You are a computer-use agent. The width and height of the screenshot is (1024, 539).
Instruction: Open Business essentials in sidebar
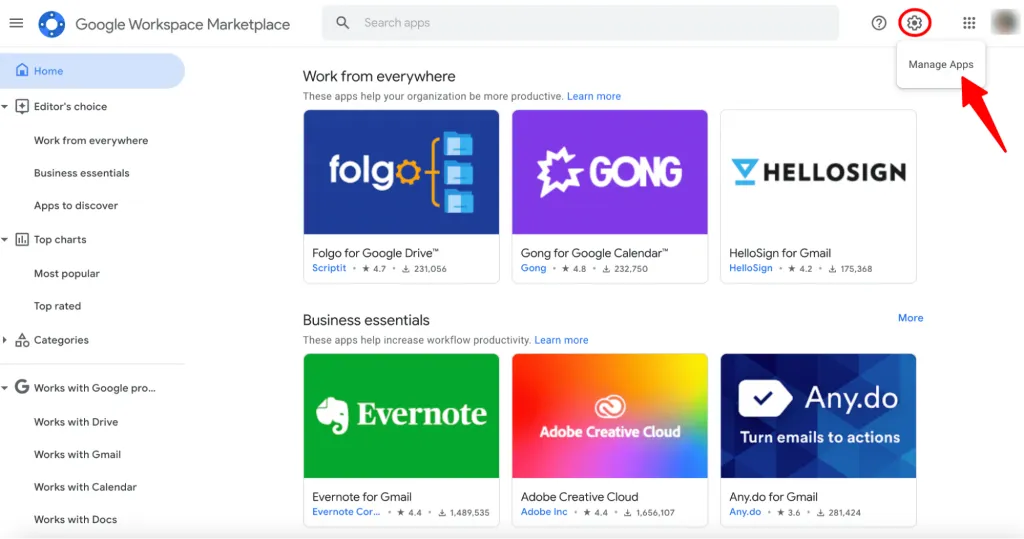coord(82,173)
